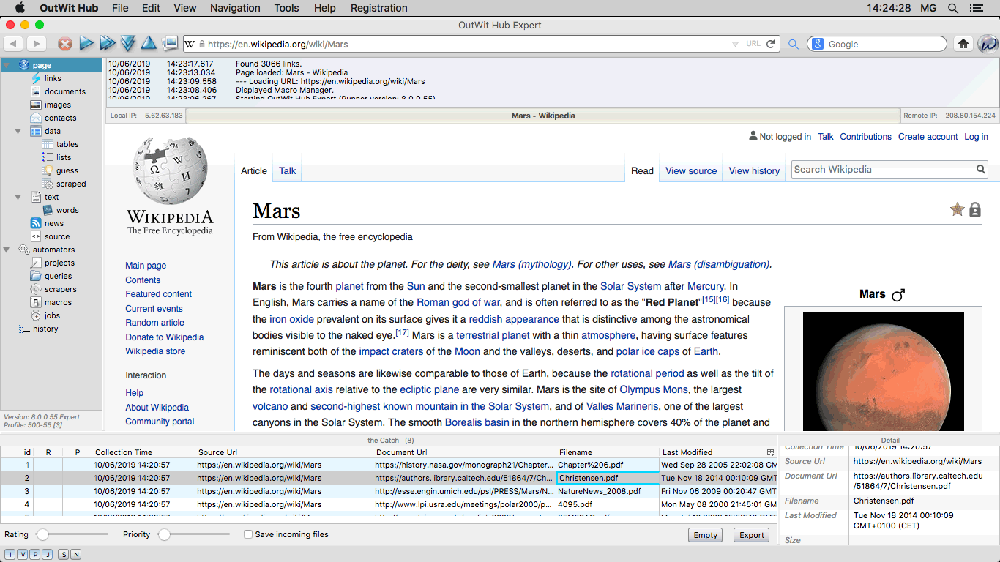Click the OutWit logo icon at toolbar end
This screenshot has width=1000, height=562.
[988, 43]
